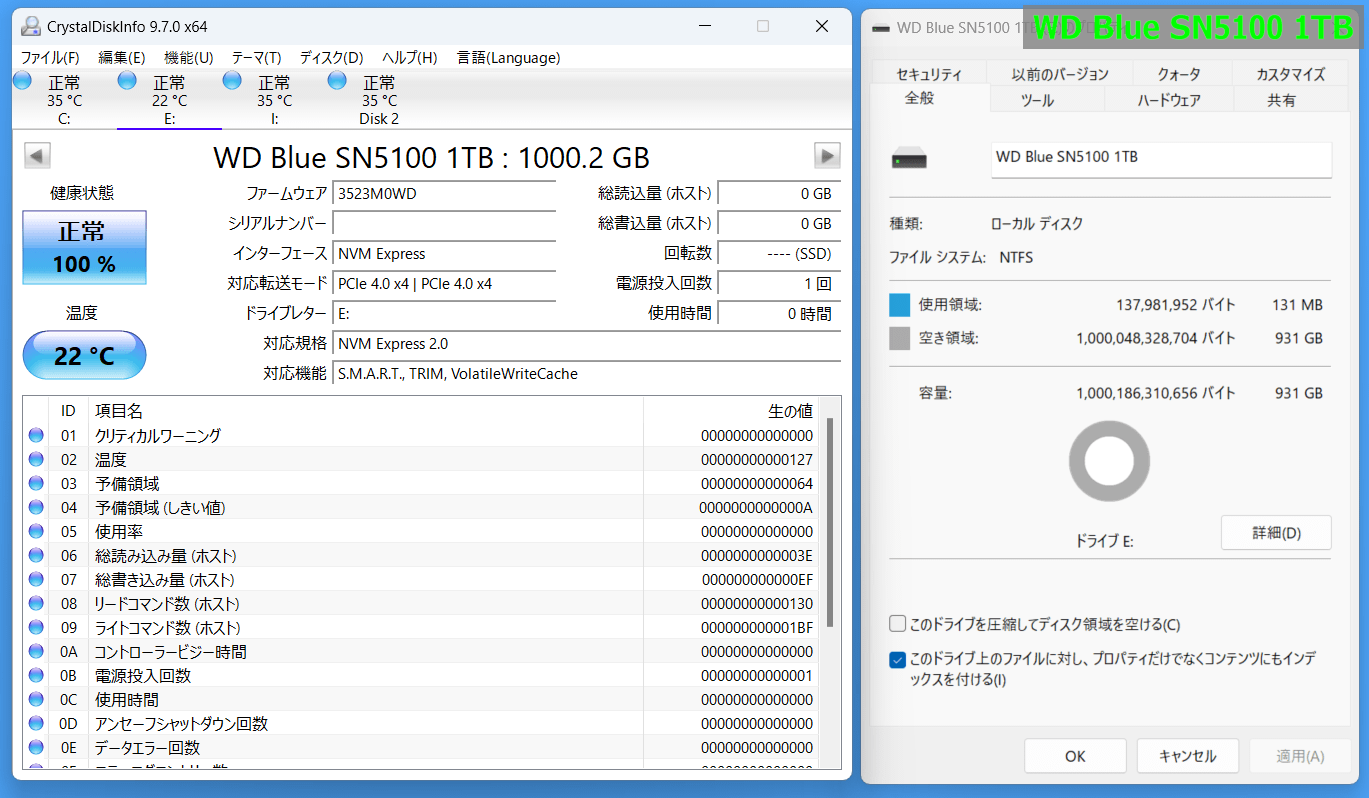1369x798 pixels.
Task: Toggle compress this drive checkbox
Action: click(x=898, y=624)
